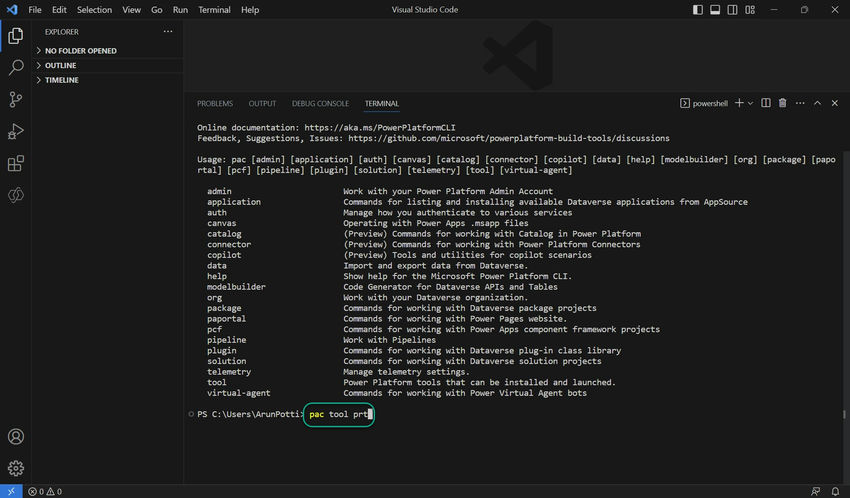The image size is (850, 498).
Task: Toggle the panel layout button
Action: click(715, 10)
